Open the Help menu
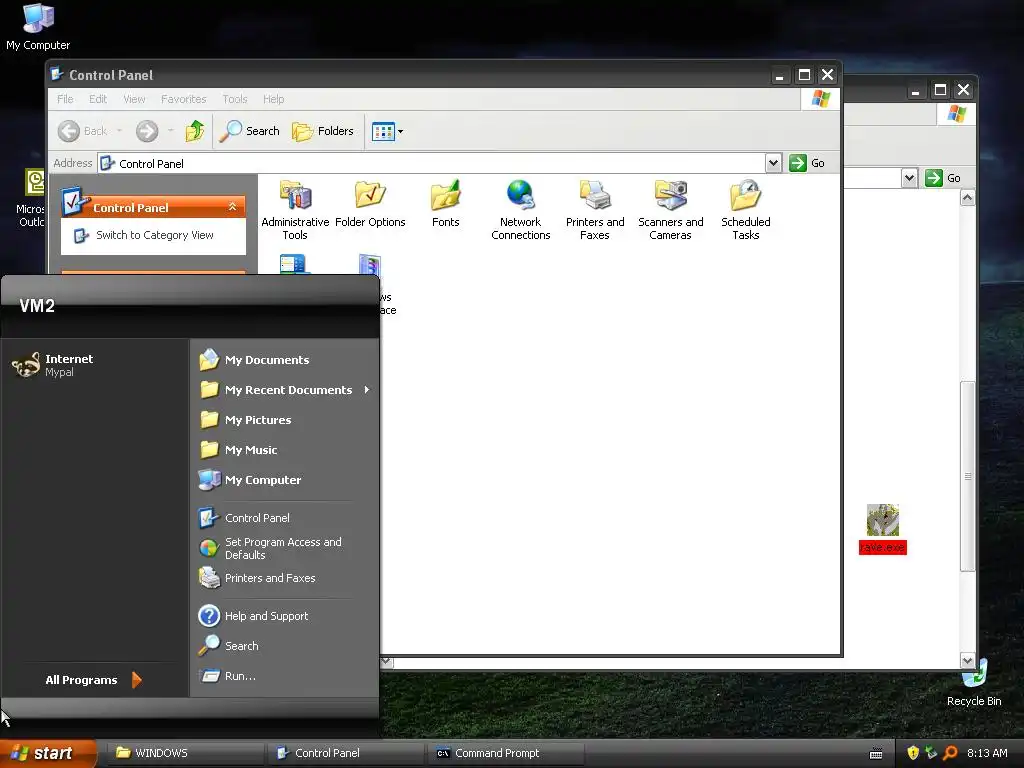 pos(274,99)
